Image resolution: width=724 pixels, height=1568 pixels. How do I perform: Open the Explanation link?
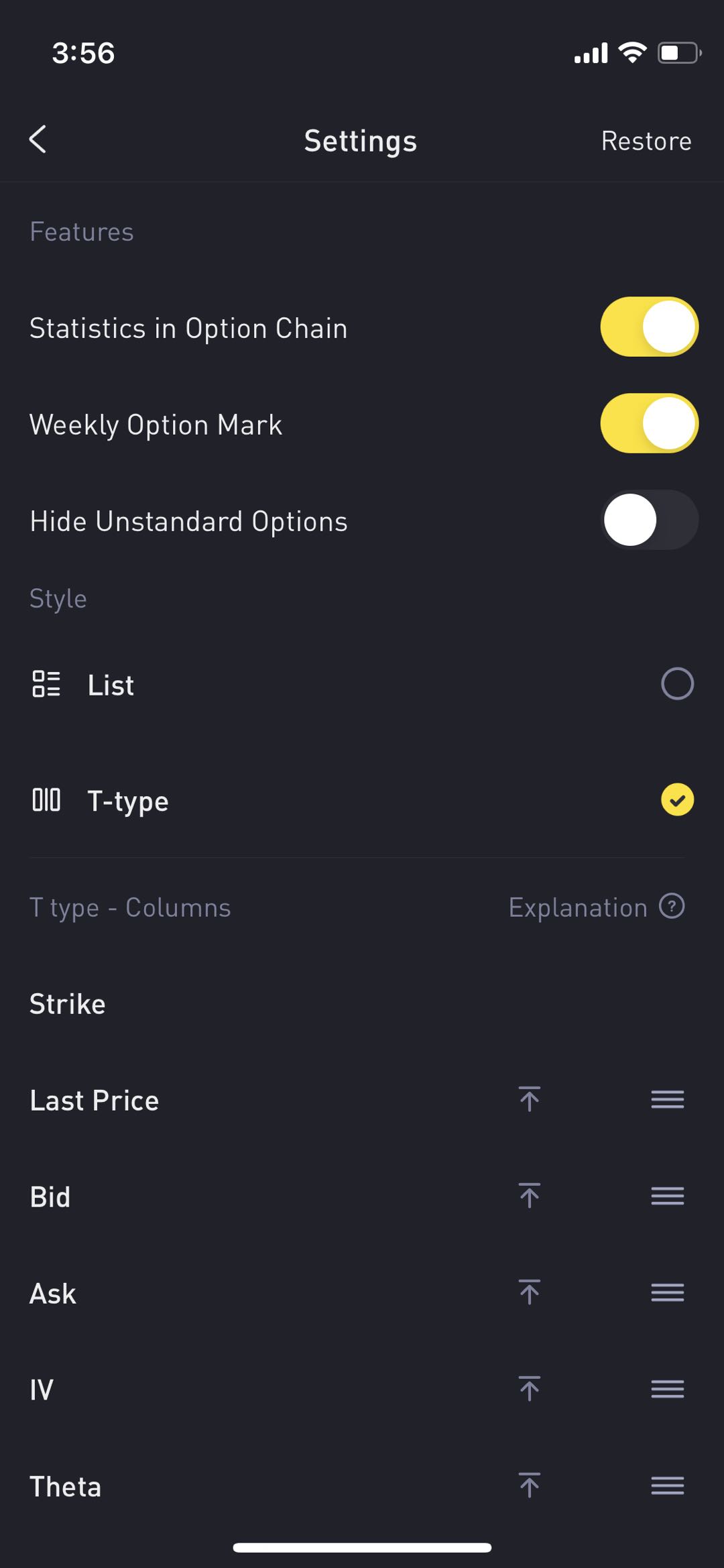pos(596,907)
